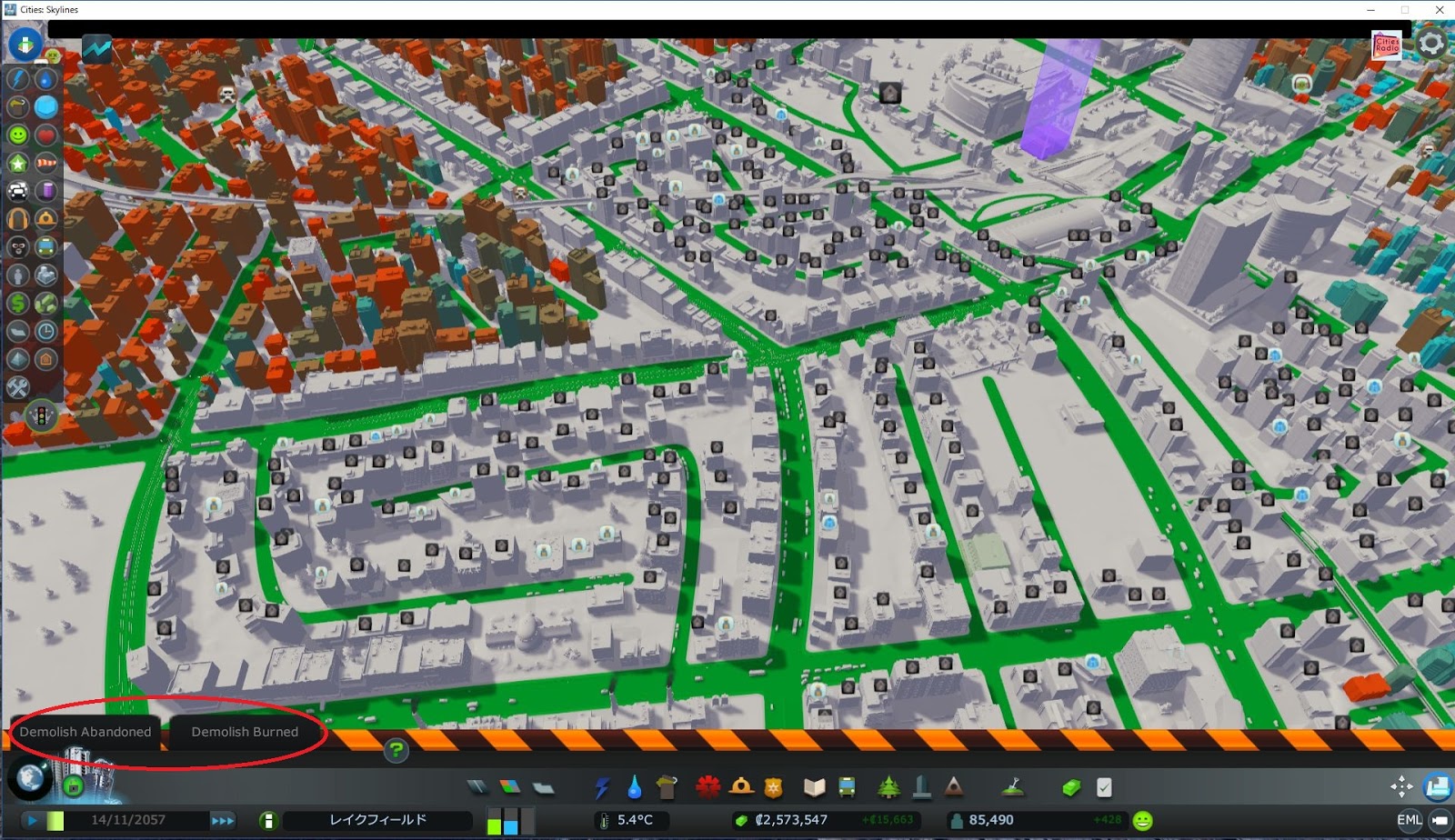Open the Wind windsock info view

coord(45,164)
